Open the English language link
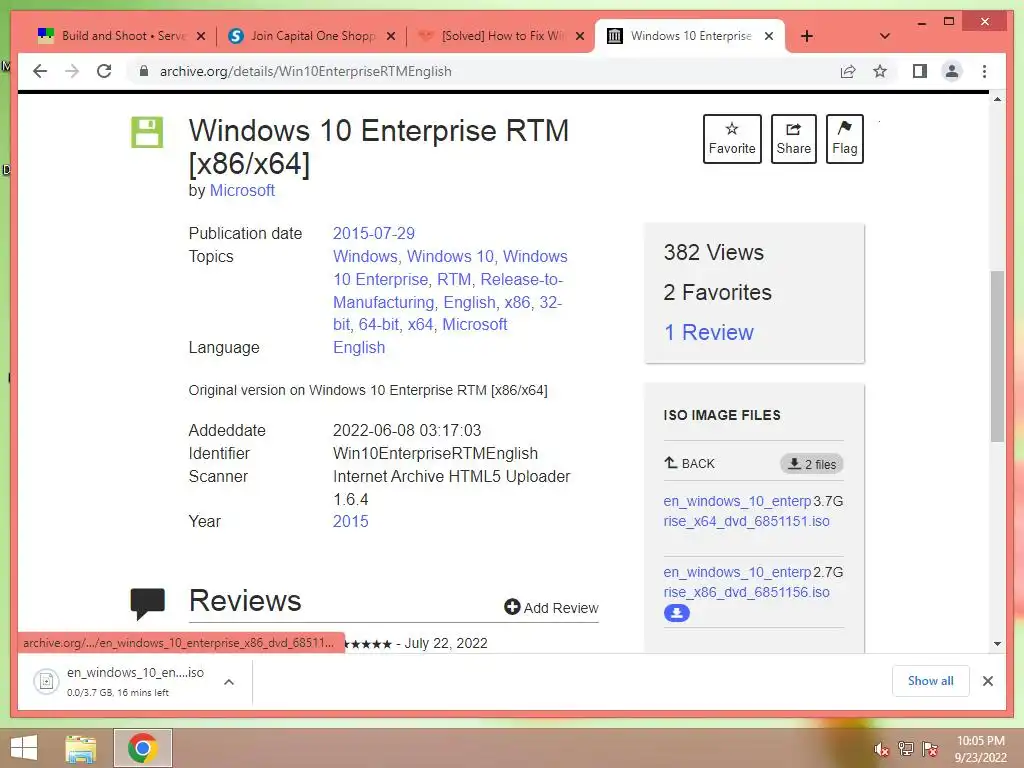Image resolution: width=1024 pixels, height=768 pixels. pyautogui.click(x=359, y=347)
